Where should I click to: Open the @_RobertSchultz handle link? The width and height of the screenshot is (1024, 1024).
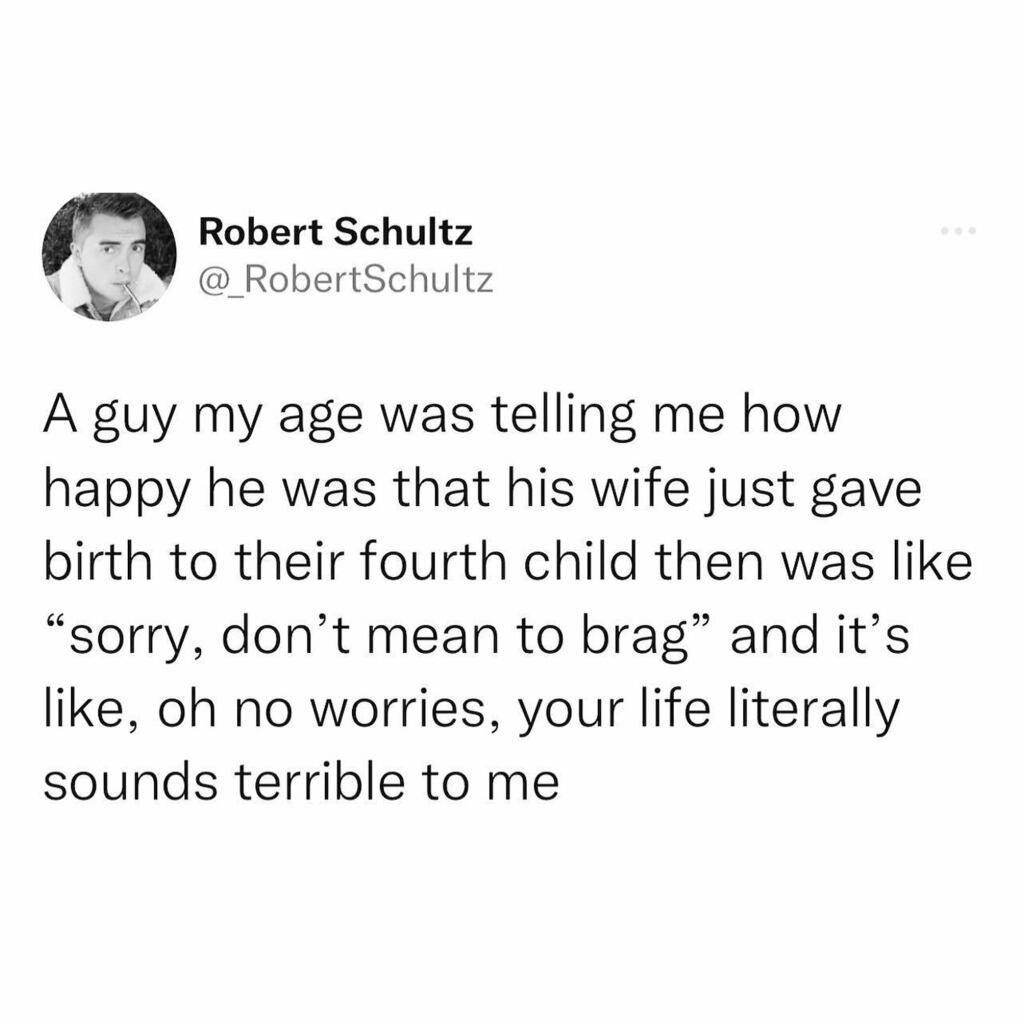point(346,280)
